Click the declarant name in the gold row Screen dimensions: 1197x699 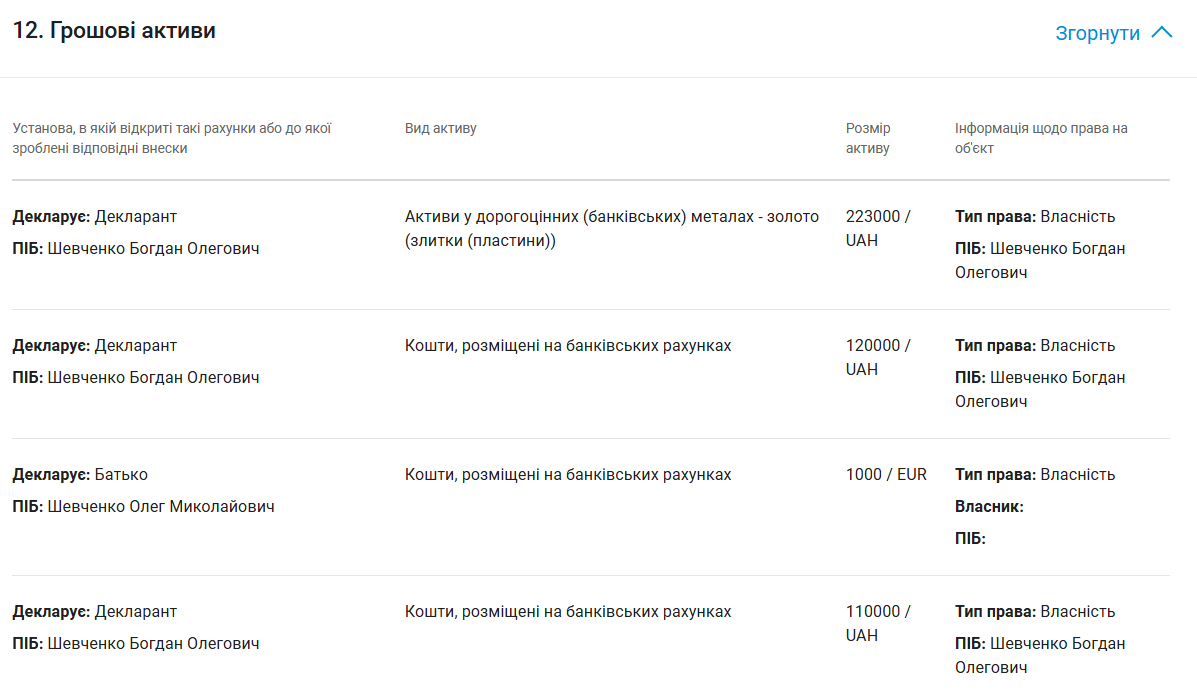pos(153,248)
